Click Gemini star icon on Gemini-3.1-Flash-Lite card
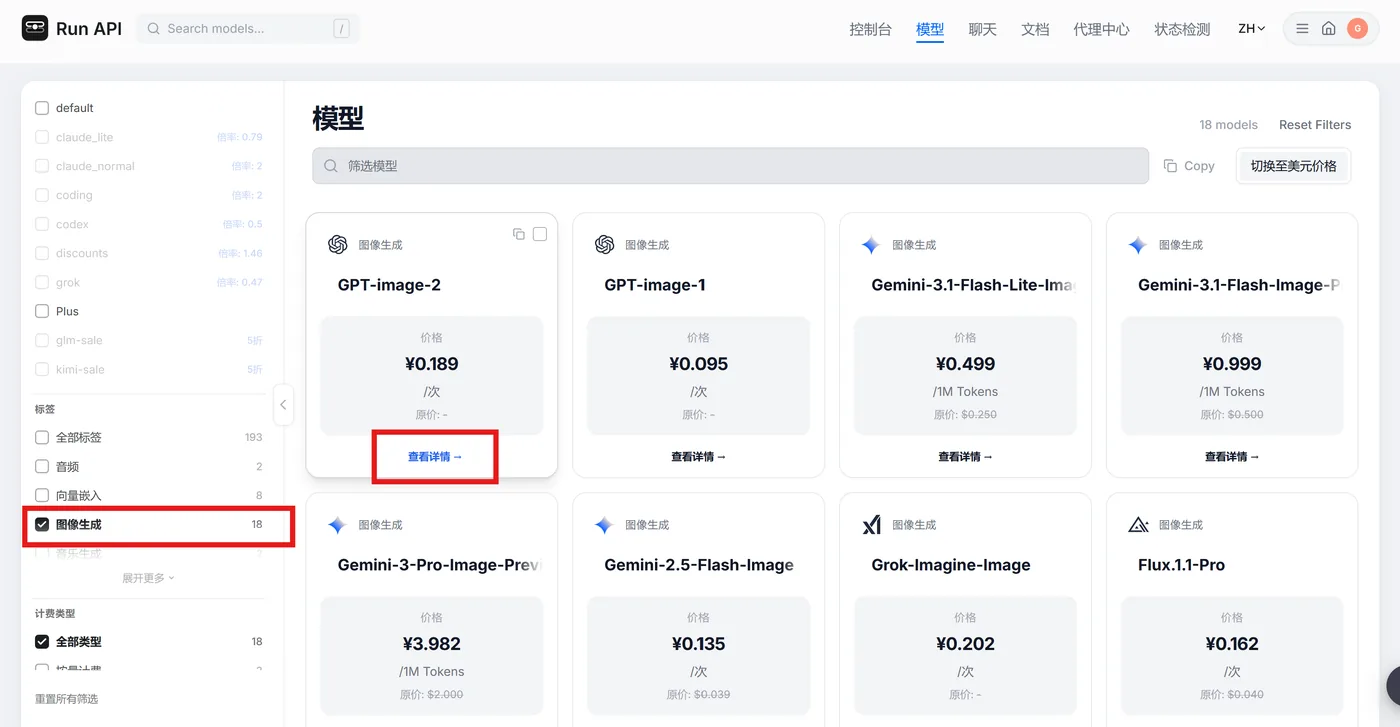1400x727 pixels. click(871, 245)
